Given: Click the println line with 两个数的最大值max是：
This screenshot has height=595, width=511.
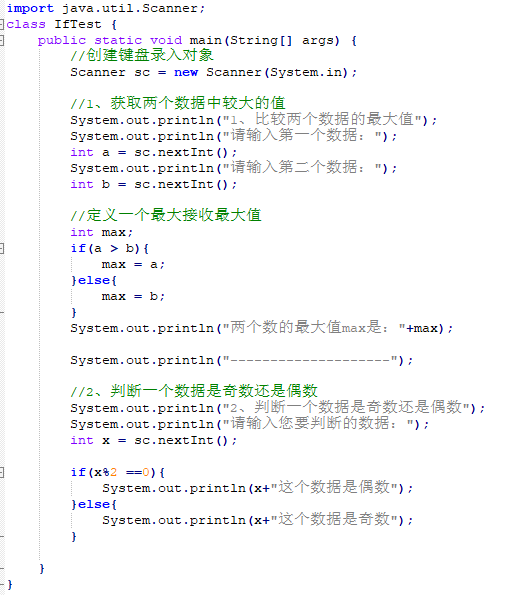Looking at the screenshot, I should [x=262, y=328].
